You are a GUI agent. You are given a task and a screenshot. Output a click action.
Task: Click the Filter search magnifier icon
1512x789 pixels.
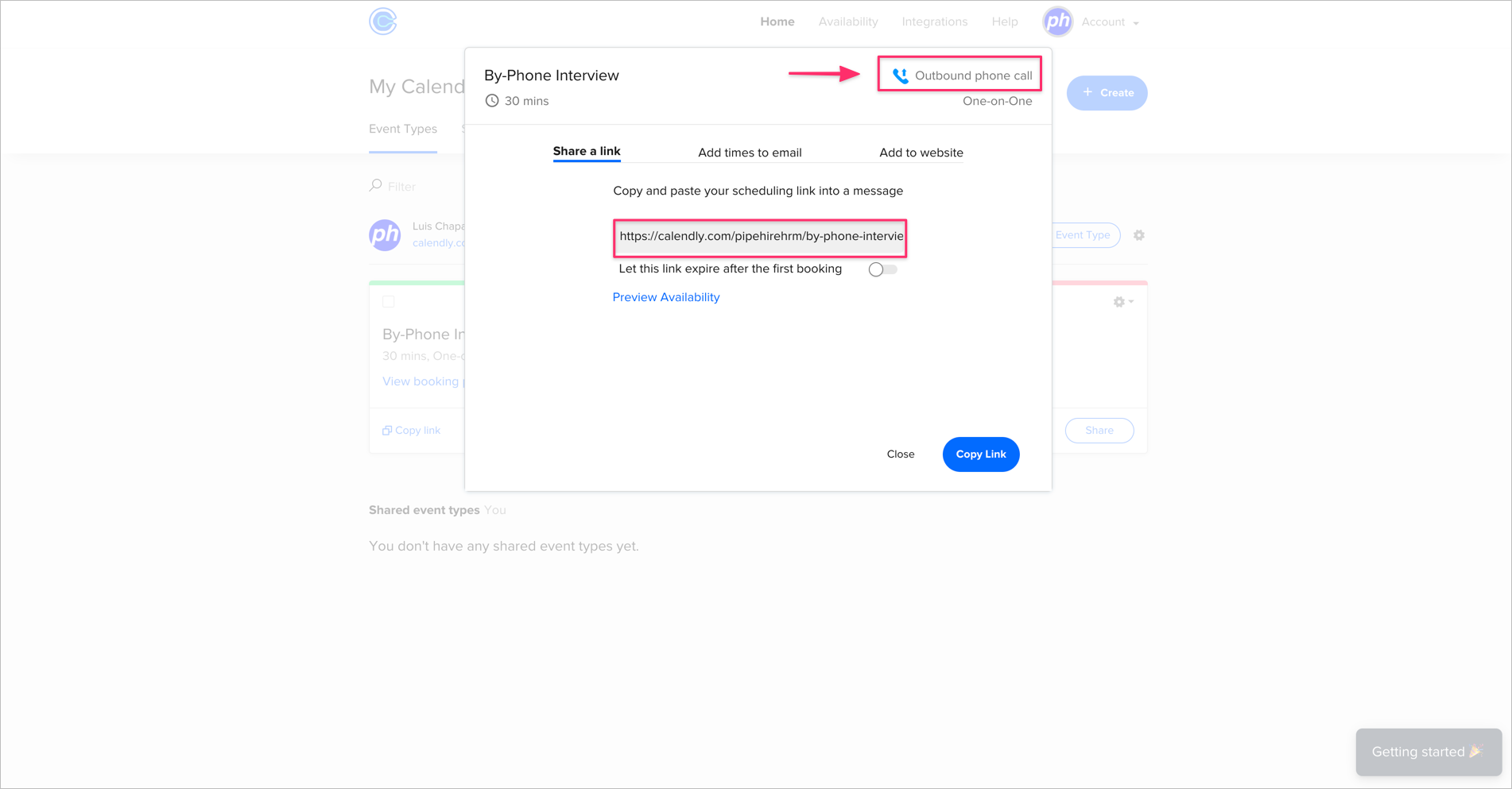click(x=375, y=185)
